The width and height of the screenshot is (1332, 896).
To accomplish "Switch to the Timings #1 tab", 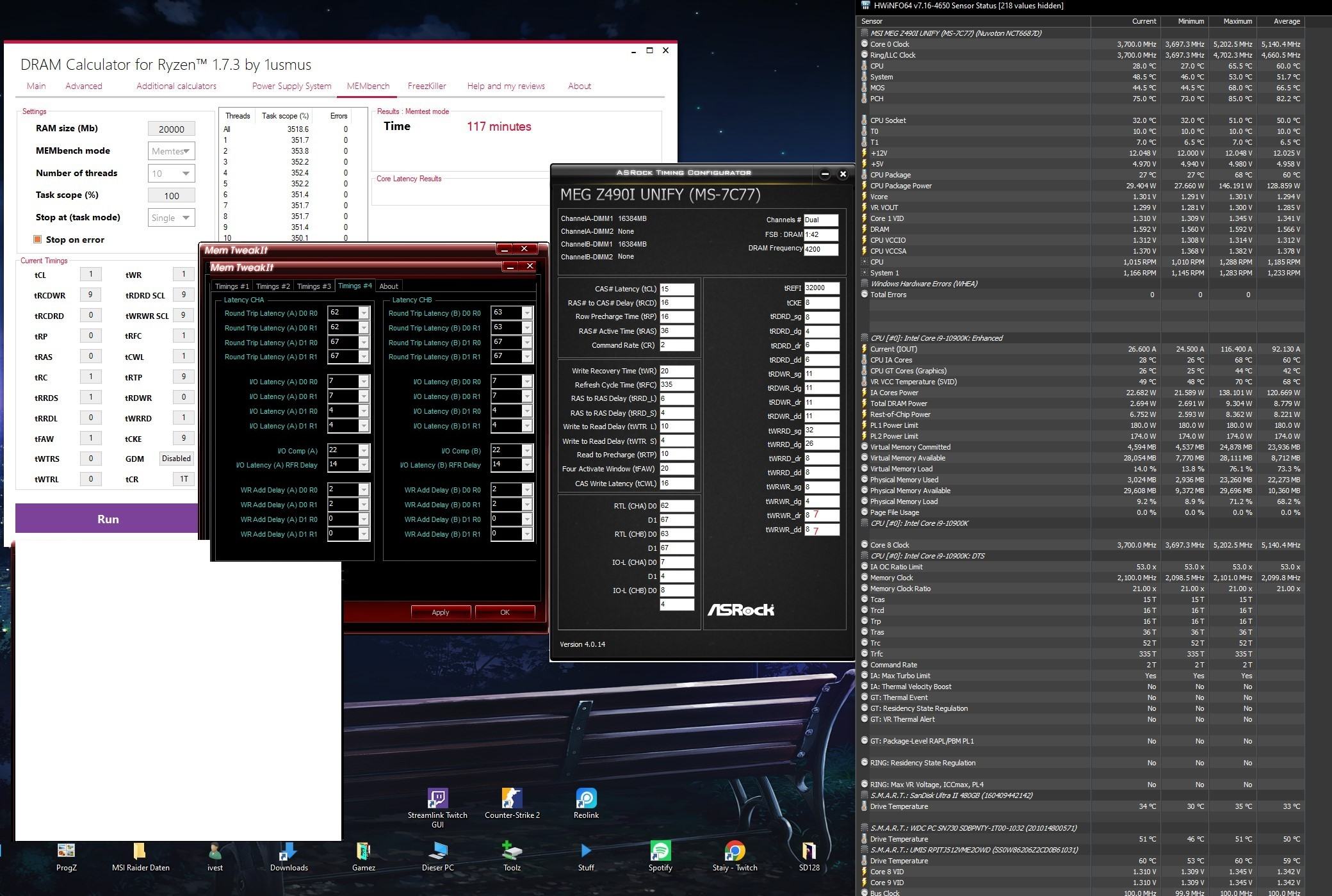I will [232, 286].
